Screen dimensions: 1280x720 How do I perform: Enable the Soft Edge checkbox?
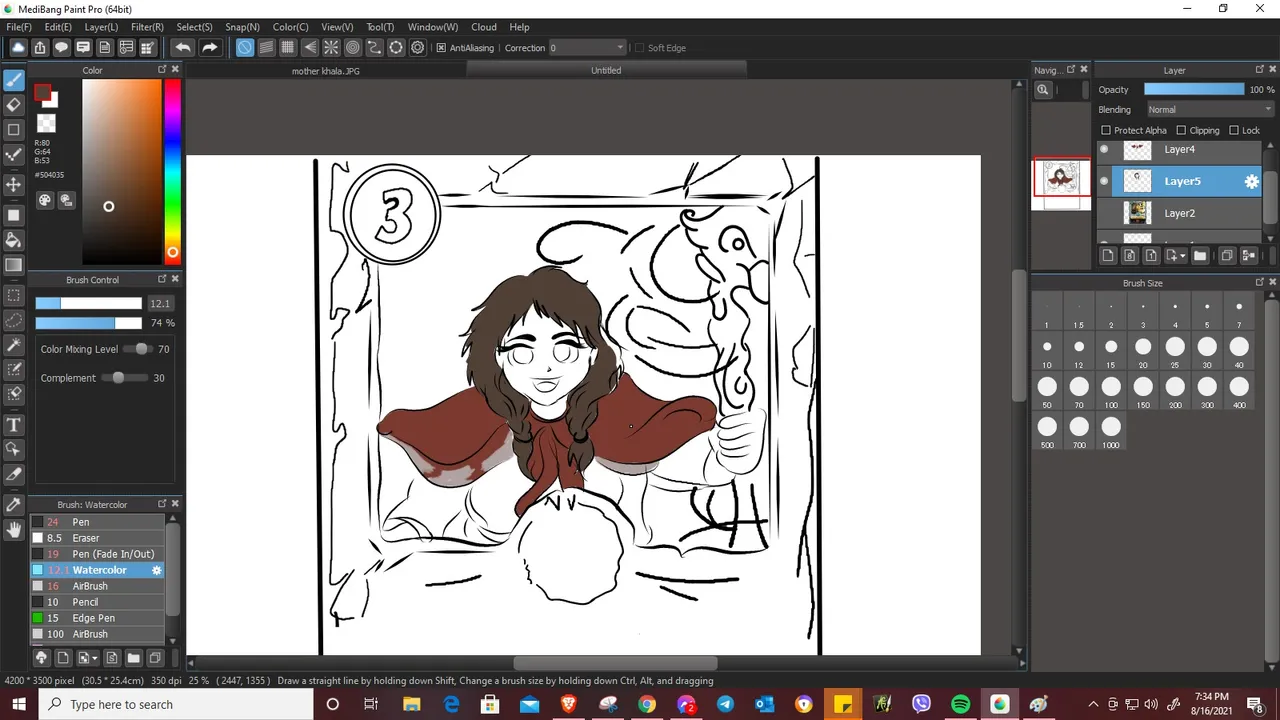pos(638,47)
